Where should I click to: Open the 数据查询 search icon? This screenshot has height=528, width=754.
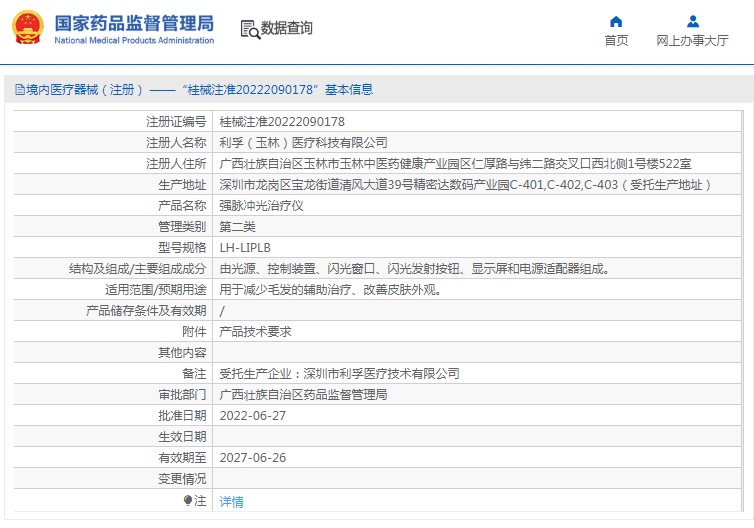[x=250, y=29]
